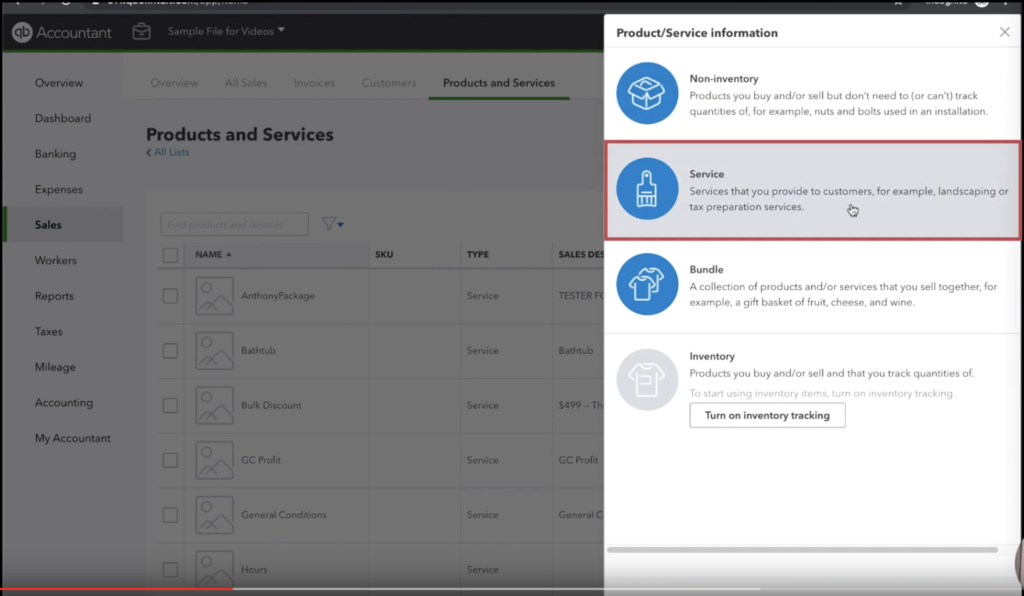
Task: Click the panel's horizontal scrollbar
Action: coord(801,549)
